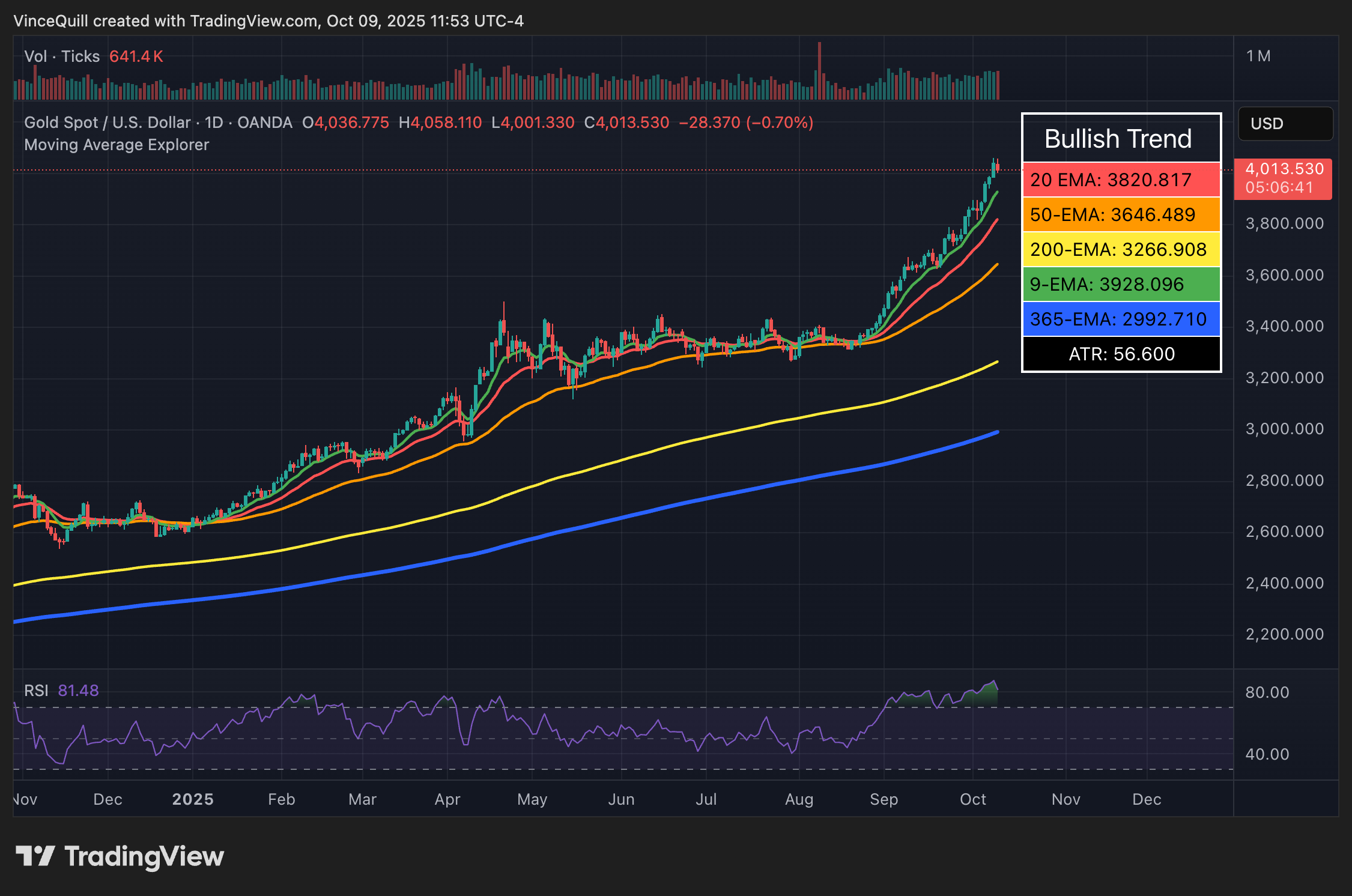Click the "OANDA" exchange label
This screenshot has height=896, width=1352.
[x=263, y=122]
